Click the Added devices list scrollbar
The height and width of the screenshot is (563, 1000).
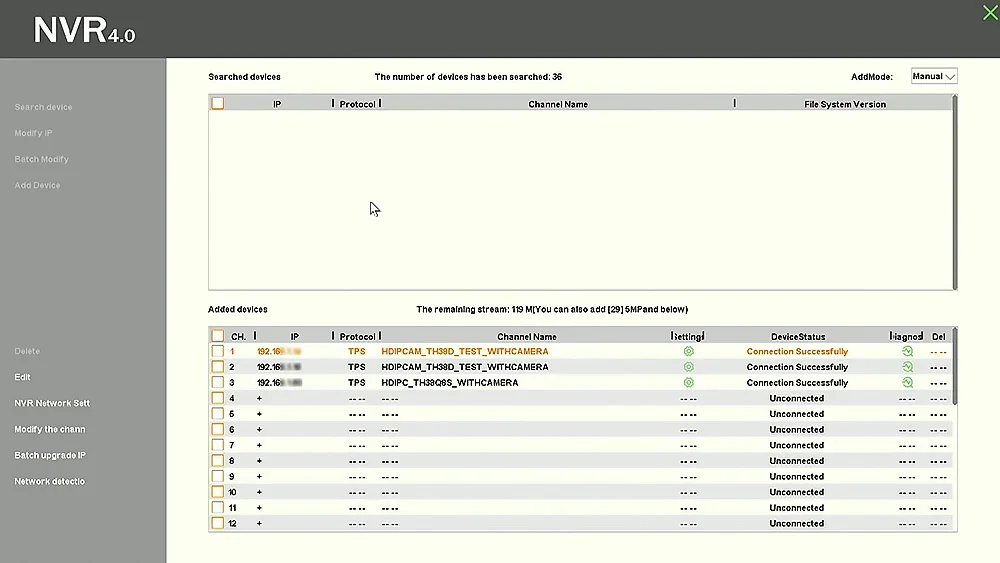coord(955,367)
